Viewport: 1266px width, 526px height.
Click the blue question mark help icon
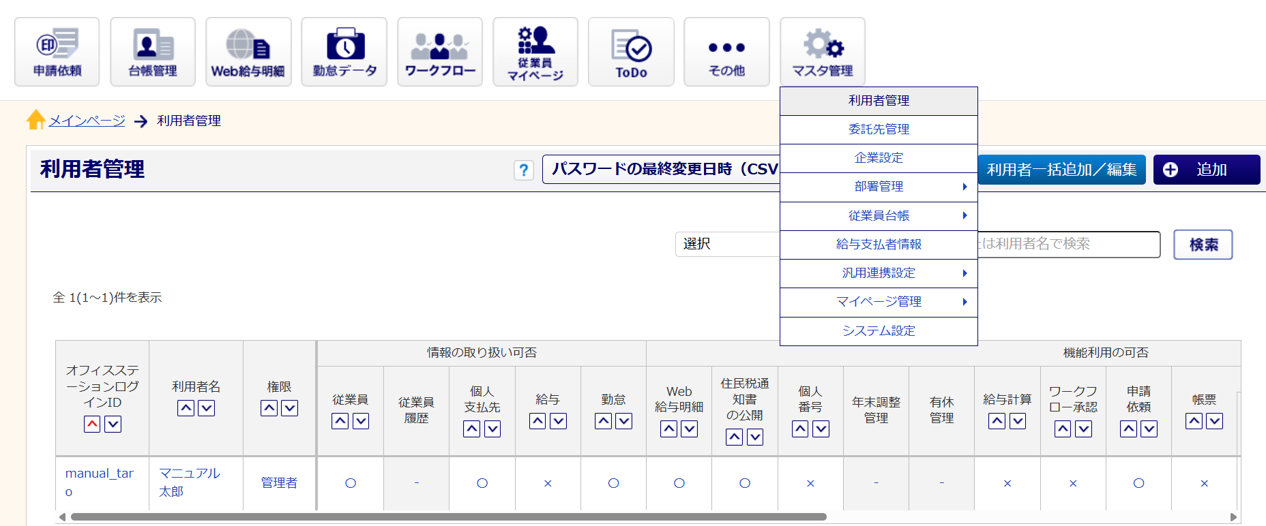(523, 170)
